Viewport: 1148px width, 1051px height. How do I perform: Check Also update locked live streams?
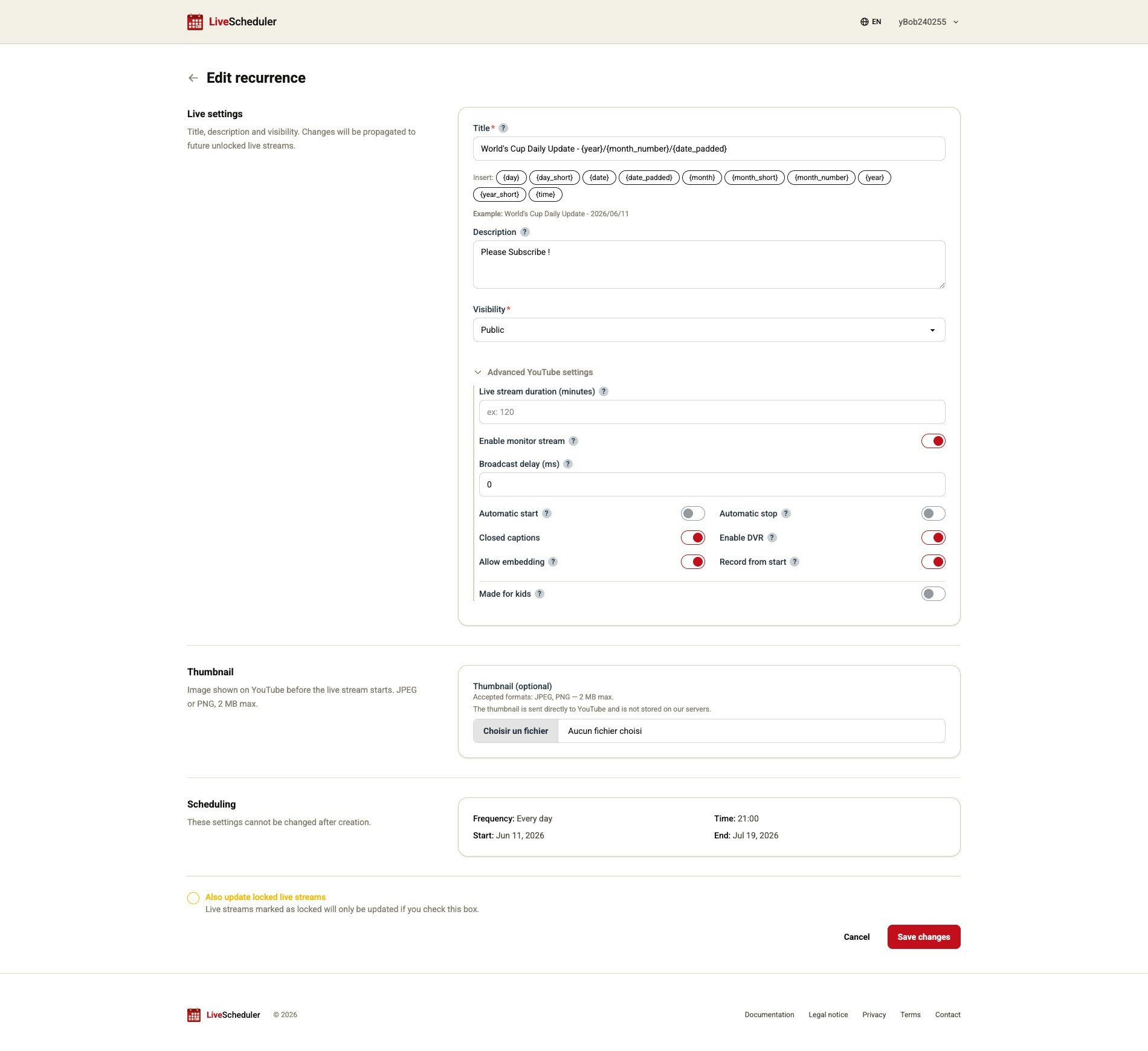click(x=193, y=898)
